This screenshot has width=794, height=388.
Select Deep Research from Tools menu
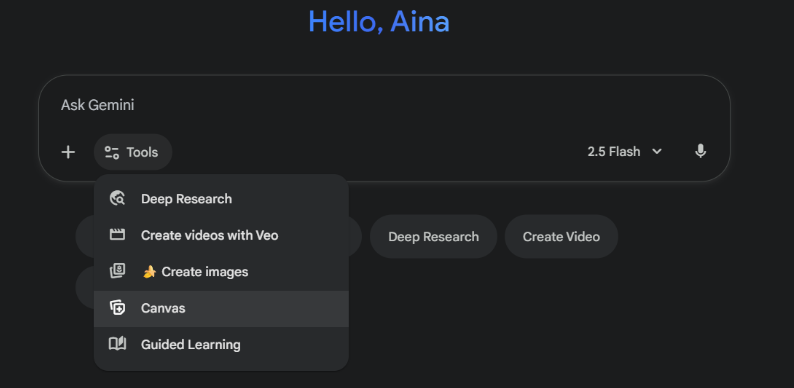pos(221,199)
